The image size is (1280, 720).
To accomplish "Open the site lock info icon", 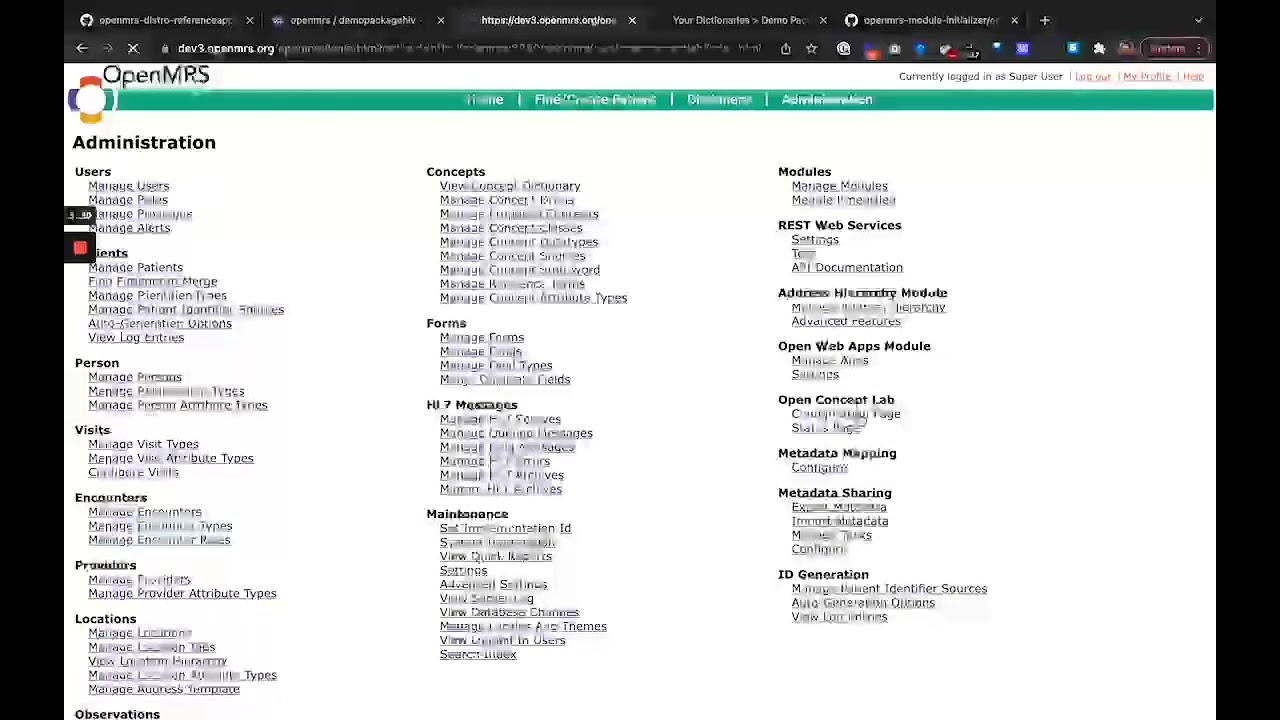I will pyautogui.click(x=163, y=48).
